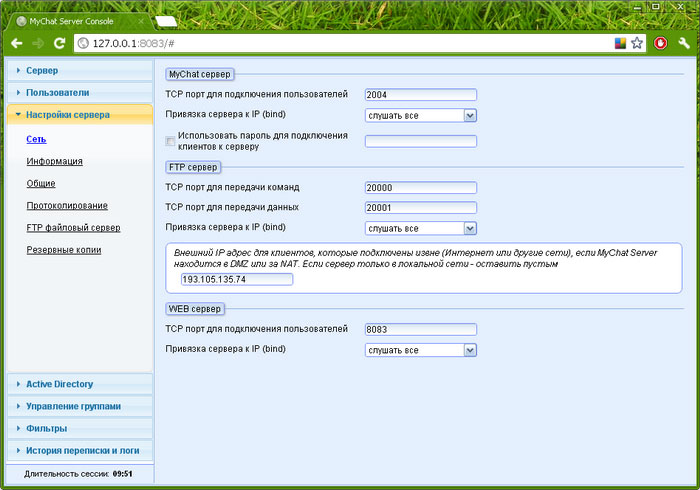Click the FTP data port field 20001
Screen dimensions: 700x490
[421, 208]
